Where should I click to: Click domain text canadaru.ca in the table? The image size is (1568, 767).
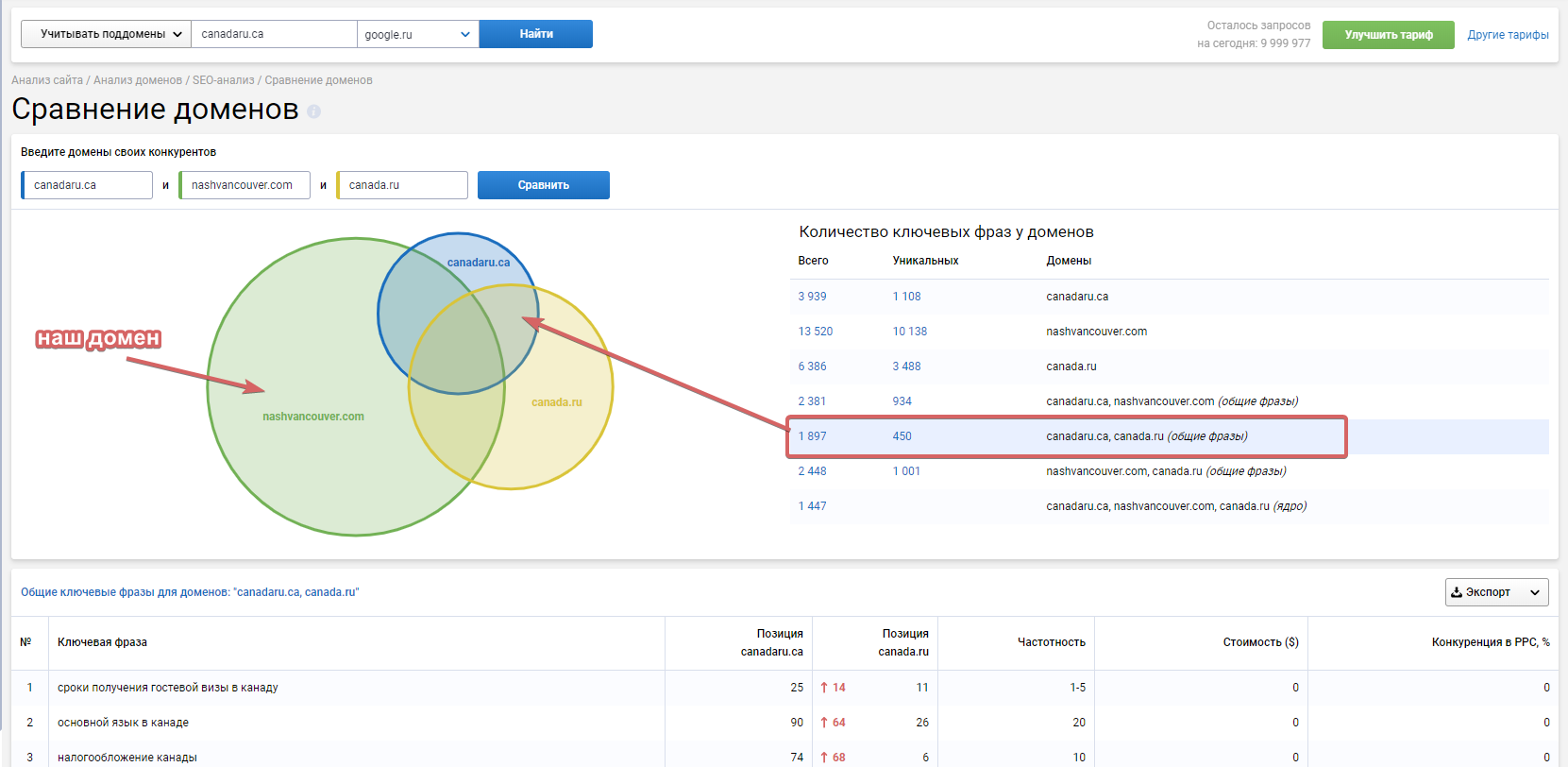click(x=1077, y=297)
